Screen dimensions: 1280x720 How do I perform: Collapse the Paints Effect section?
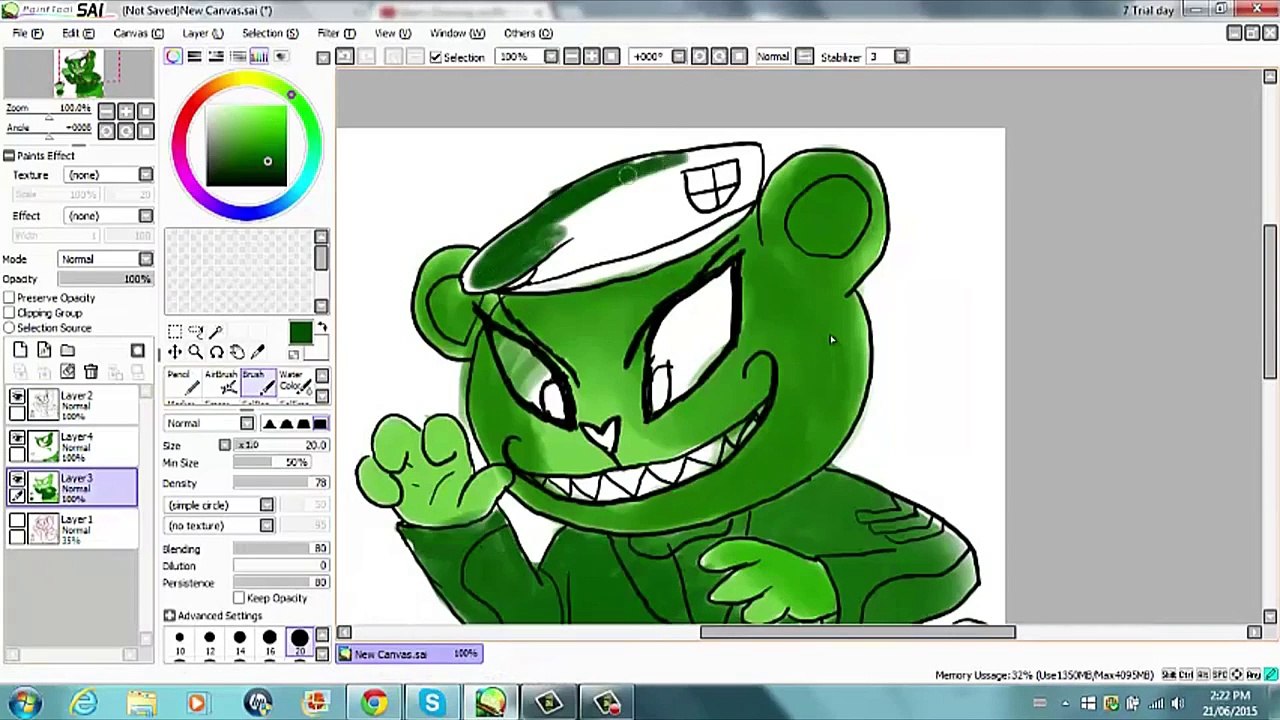[x=9, y=156]
